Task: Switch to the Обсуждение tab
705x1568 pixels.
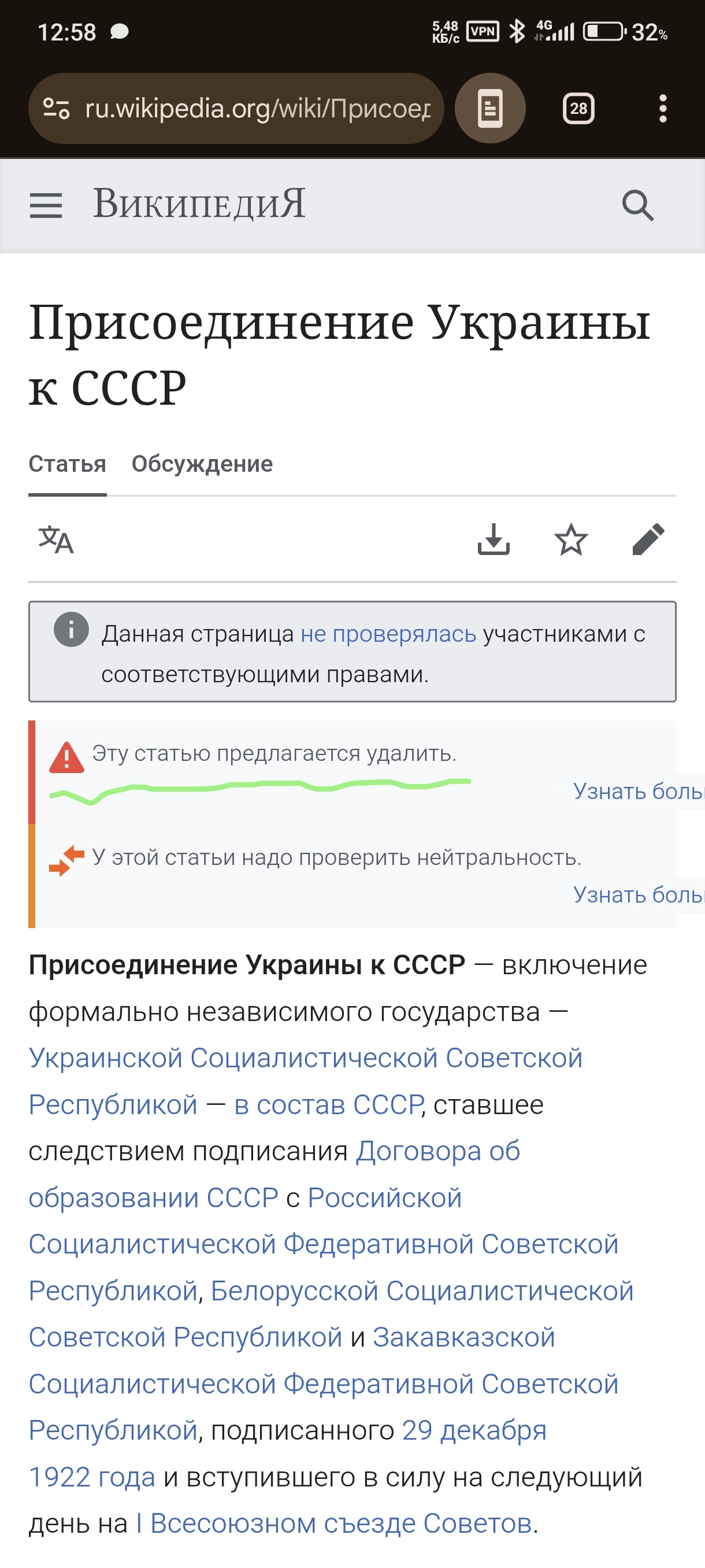Action: click(x=202, y=464)
